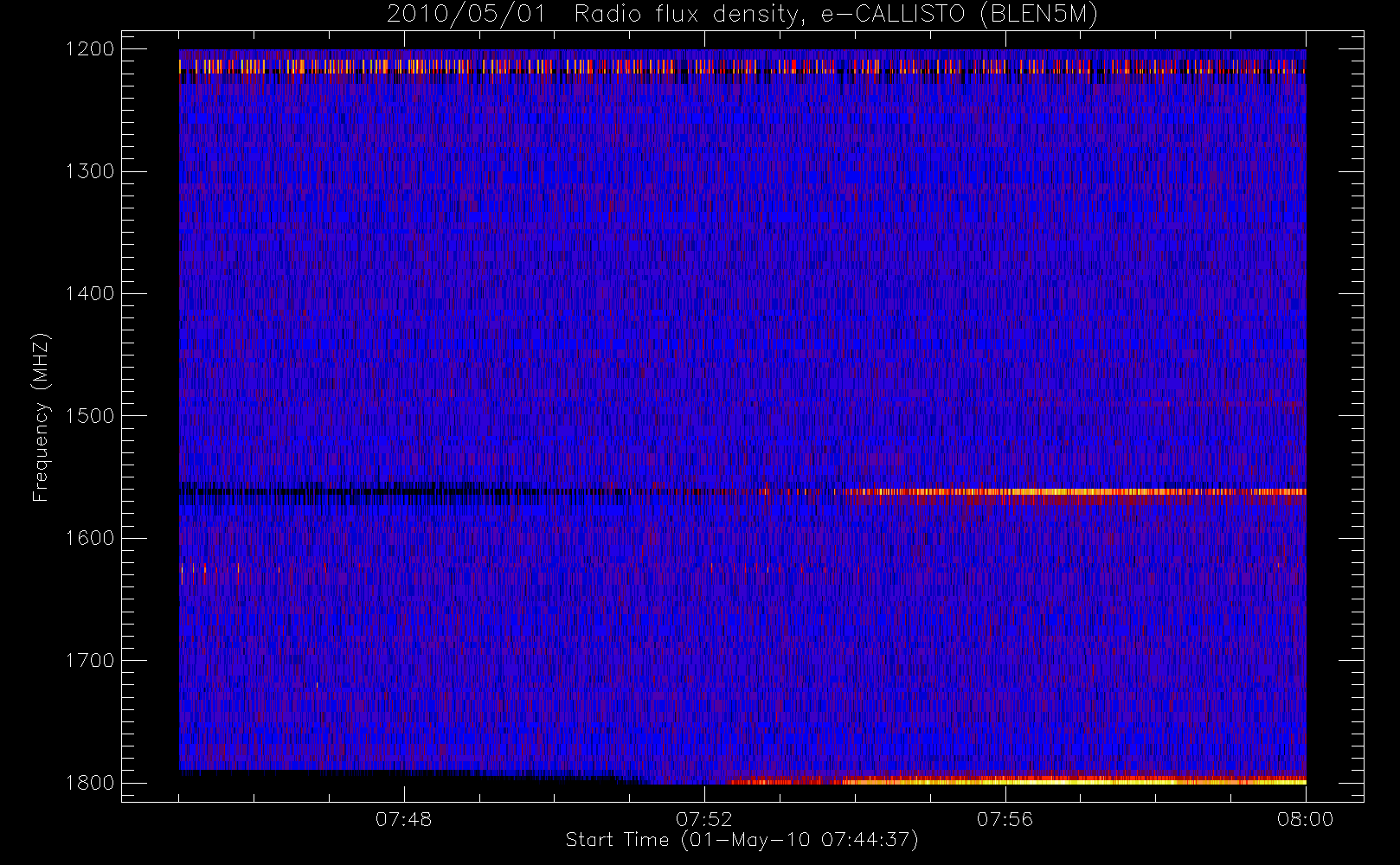Click the 07:56 time tick label

(1005, 819)
